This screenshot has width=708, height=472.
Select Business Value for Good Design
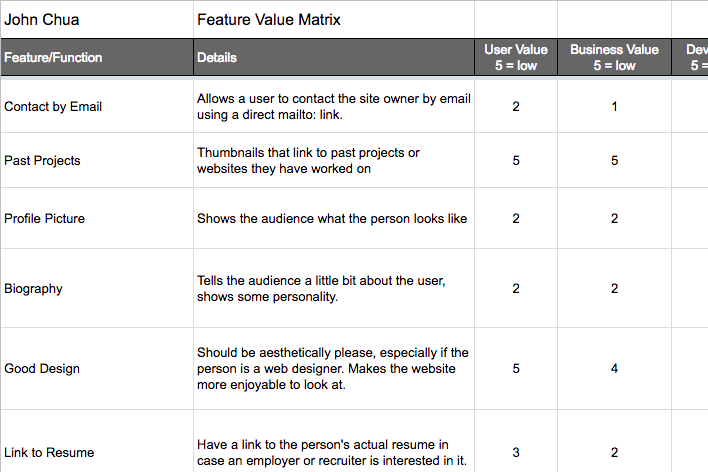614,369
